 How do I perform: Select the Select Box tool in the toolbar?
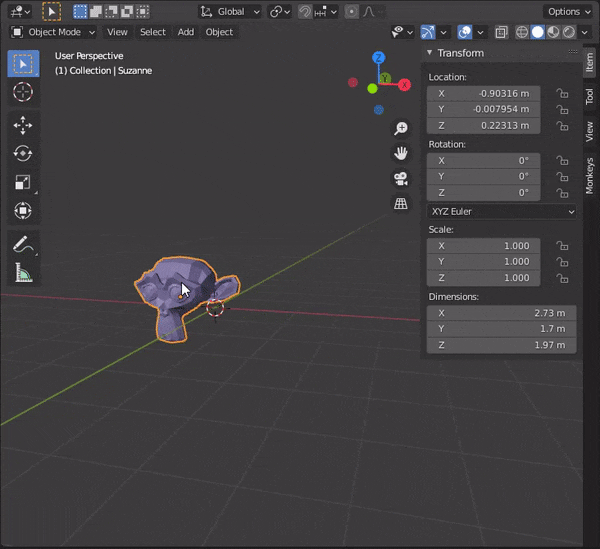[x=23, y=64]
